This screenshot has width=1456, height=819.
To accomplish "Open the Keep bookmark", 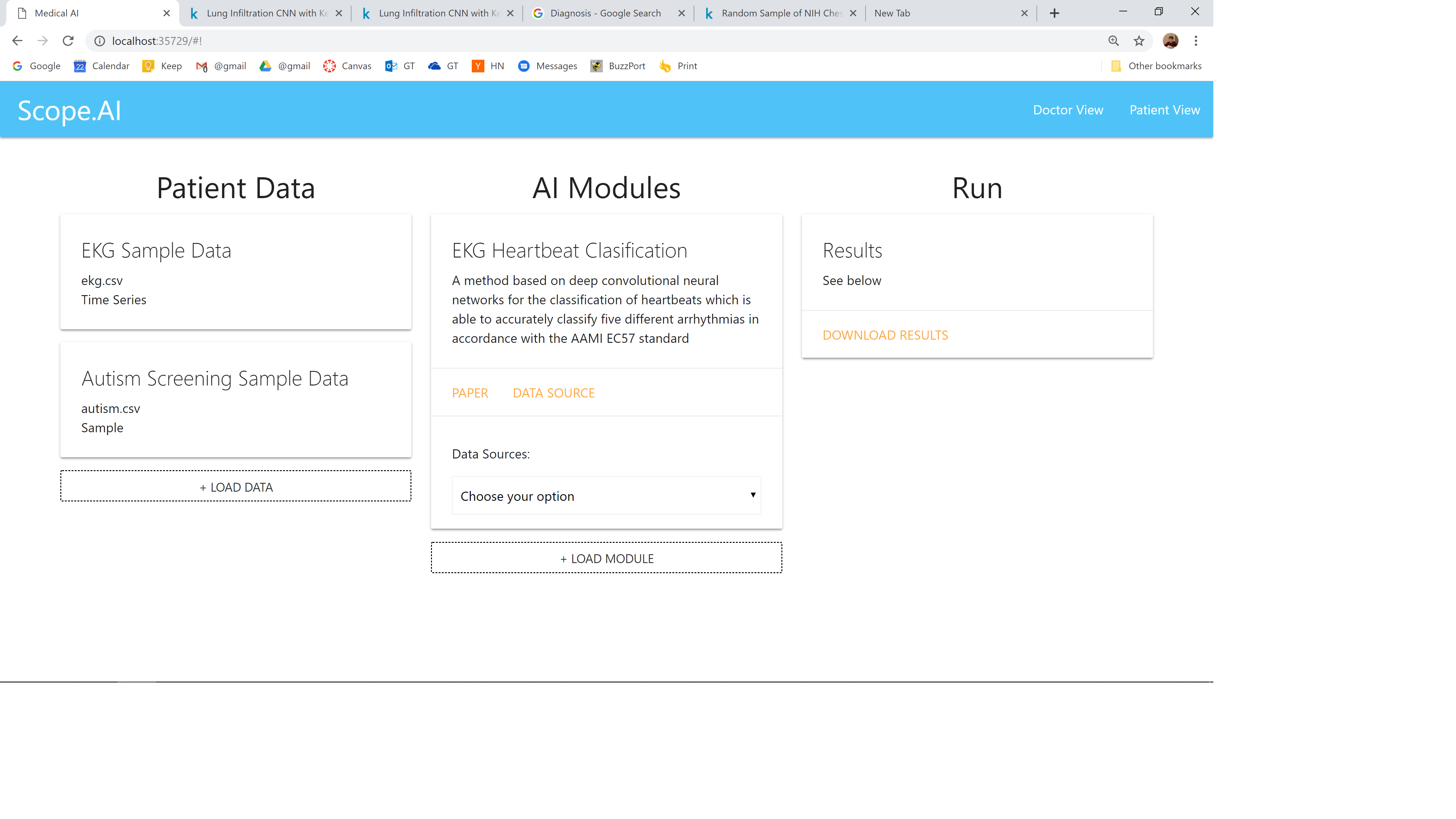I will 162,66.
